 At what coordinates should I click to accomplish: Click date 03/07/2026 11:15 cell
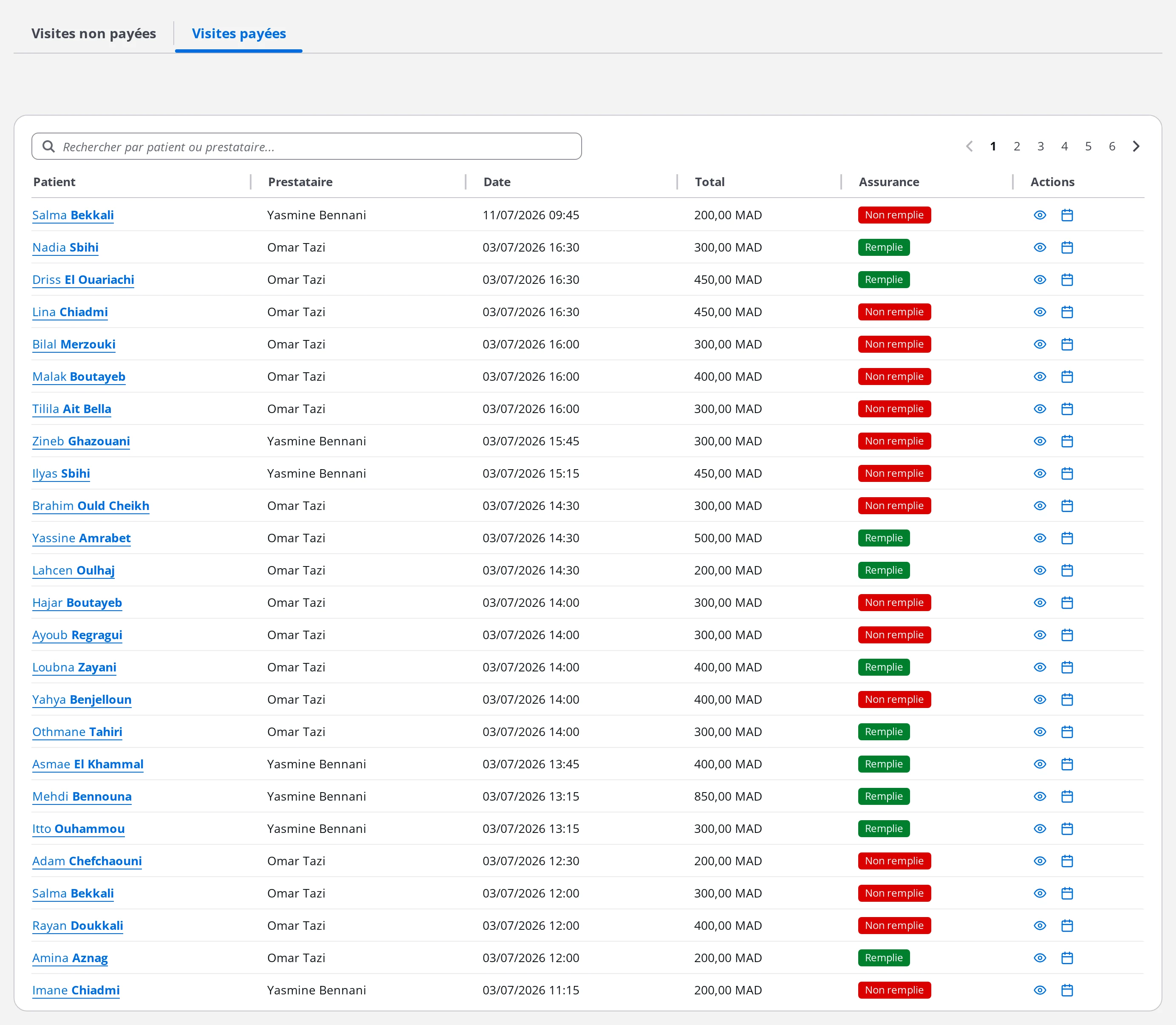531,991
